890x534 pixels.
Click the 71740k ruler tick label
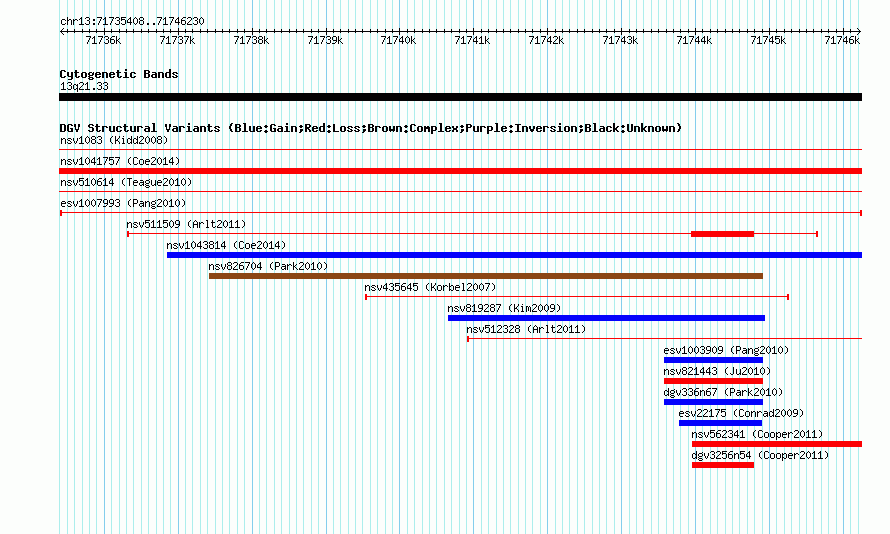398,40
